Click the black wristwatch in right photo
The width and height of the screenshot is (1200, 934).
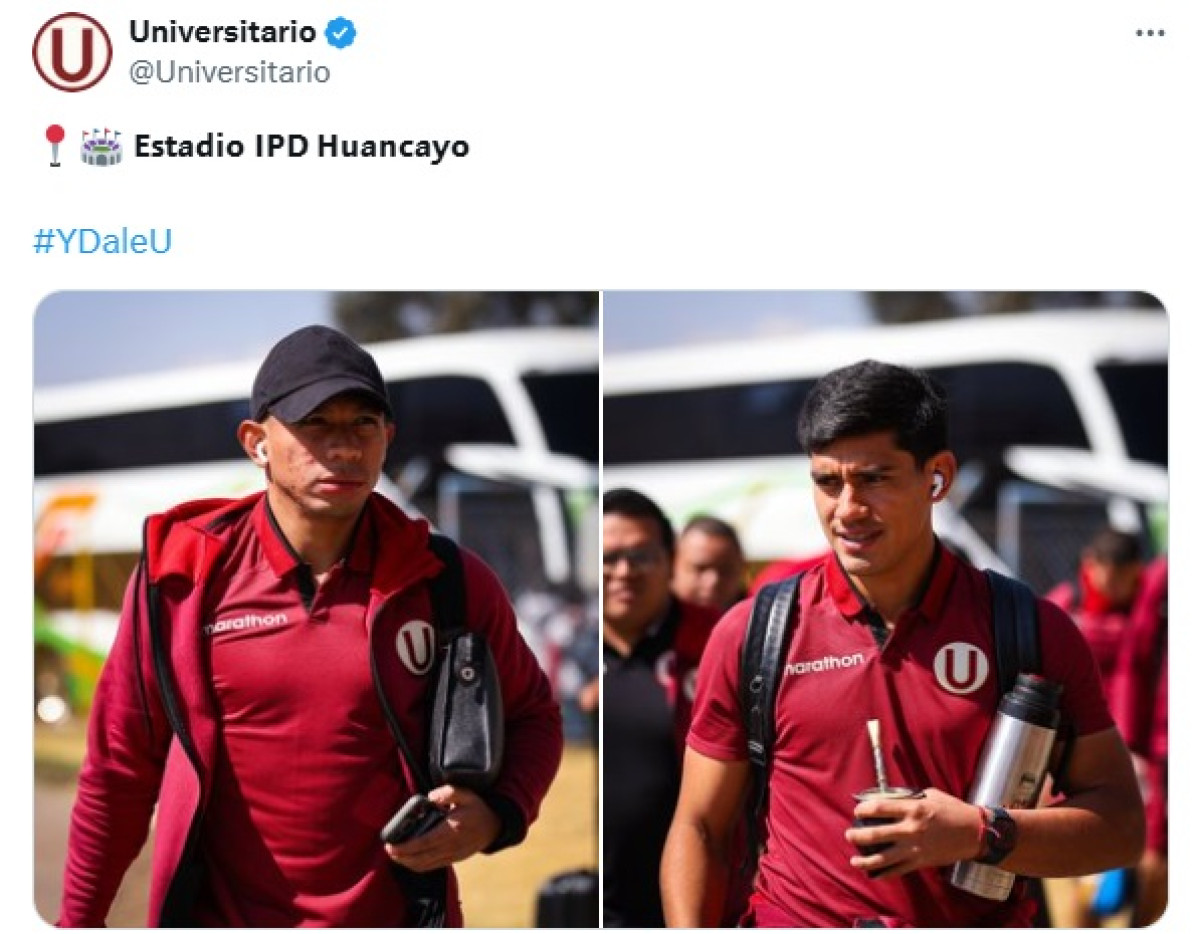click(996, 834)
